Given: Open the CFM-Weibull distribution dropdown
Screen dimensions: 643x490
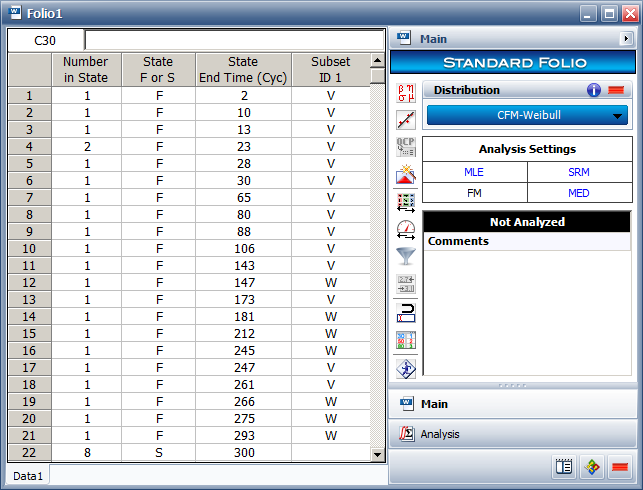Looking at the screenshot, I should click(x=527, y=116).
